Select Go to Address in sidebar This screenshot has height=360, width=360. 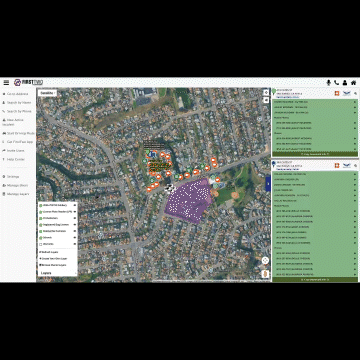point(16,94)
